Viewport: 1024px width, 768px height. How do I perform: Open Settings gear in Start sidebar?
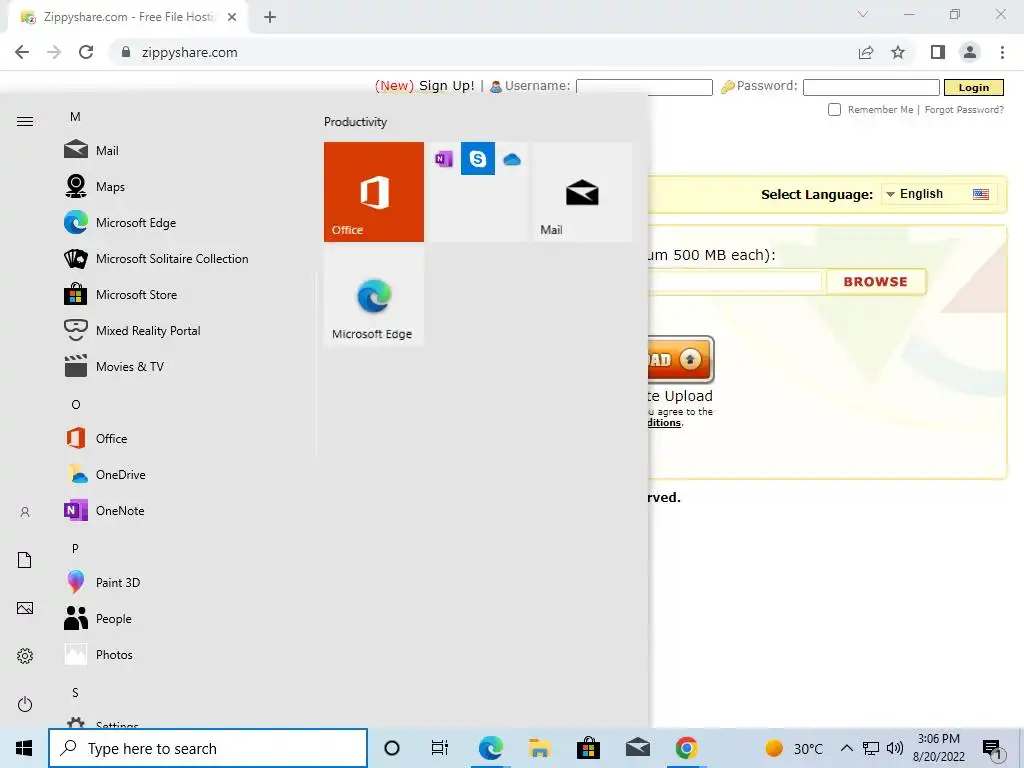click(x=25, y=656)
